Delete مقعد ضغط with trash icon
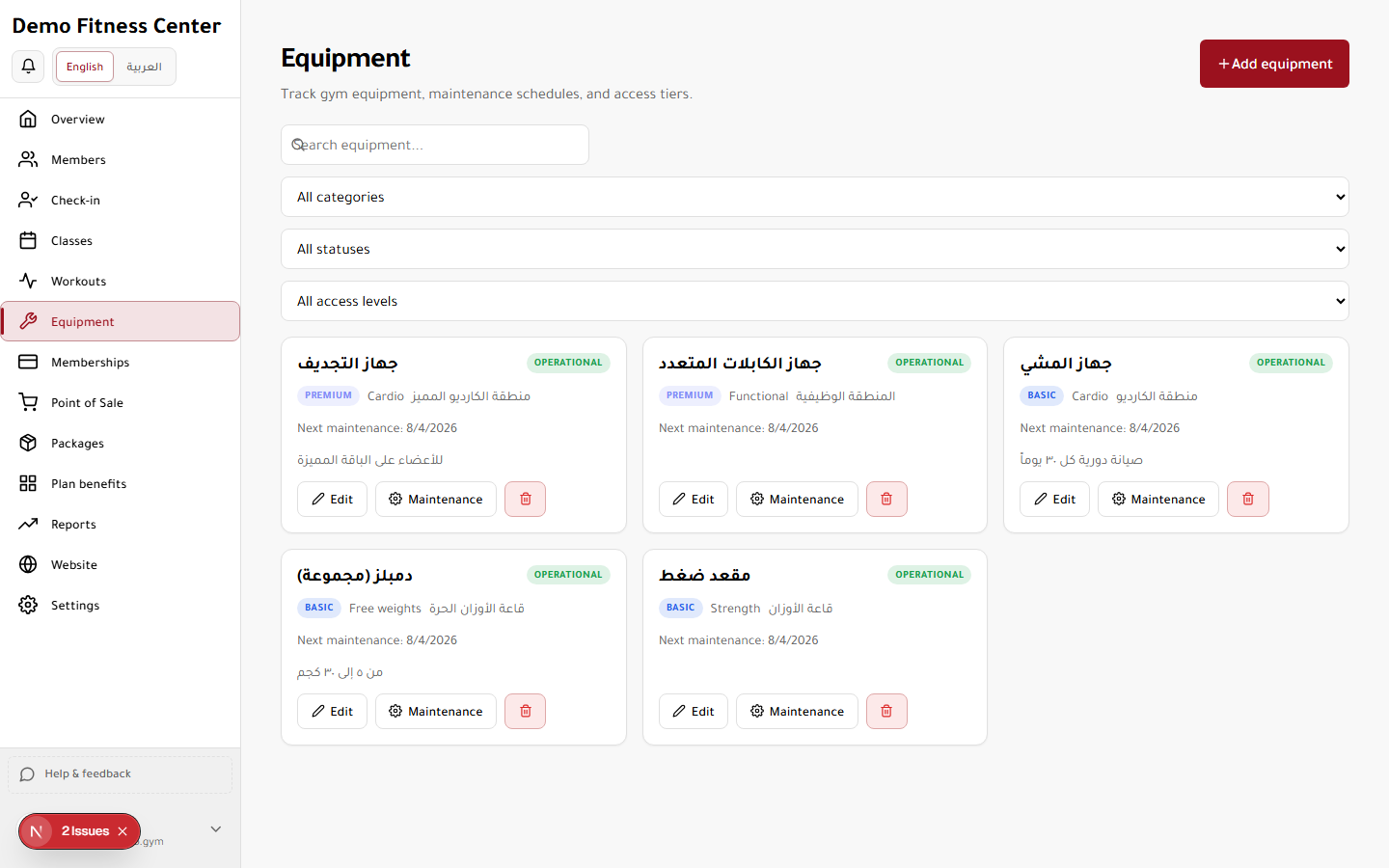 point(886,712)
